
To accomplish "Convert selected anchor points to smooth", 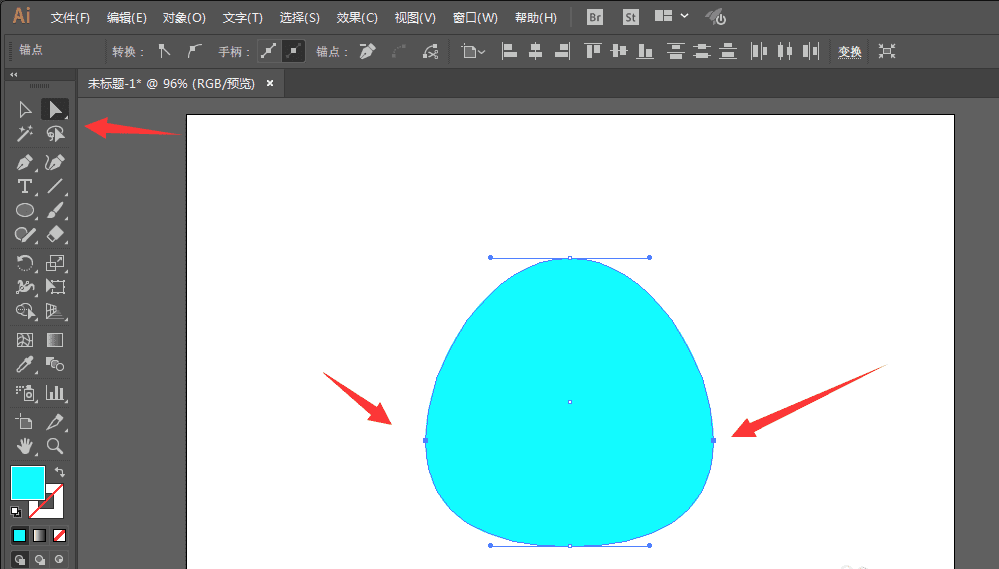I will point(194,51).
